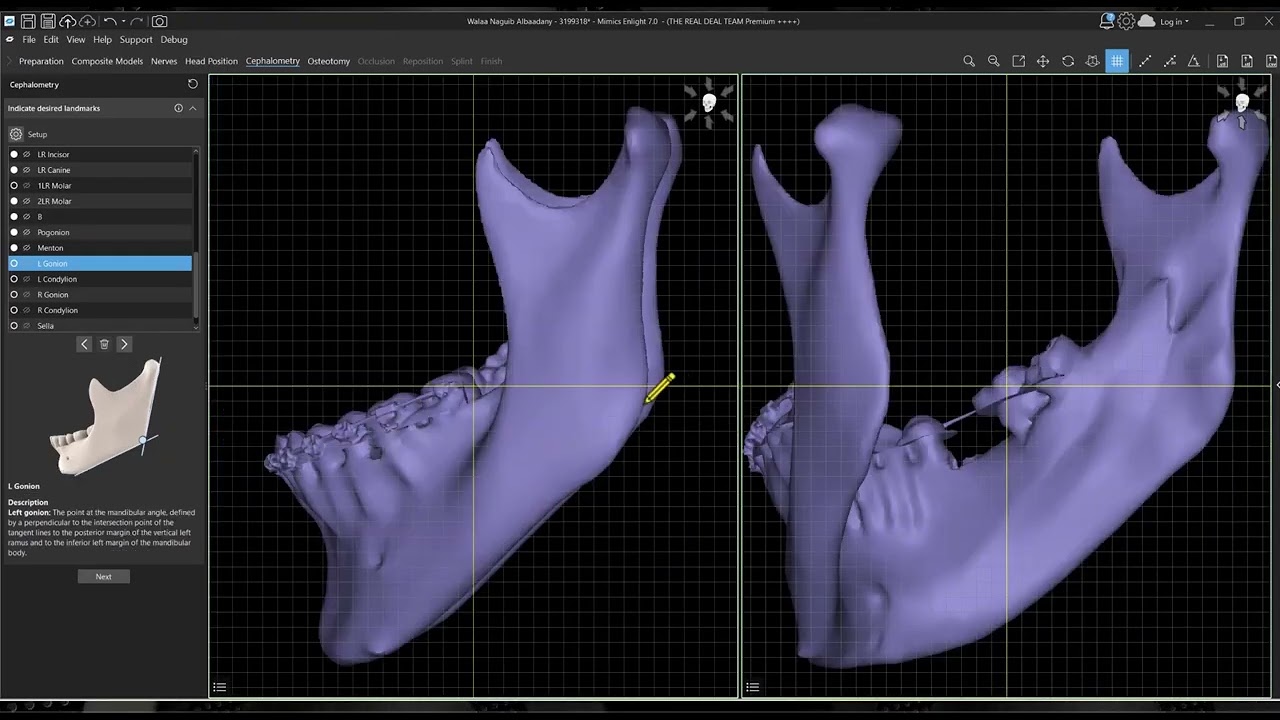1280x720 pixels.
Task: Take a screenshot with the camera icon
Action: tap(160, 21)
